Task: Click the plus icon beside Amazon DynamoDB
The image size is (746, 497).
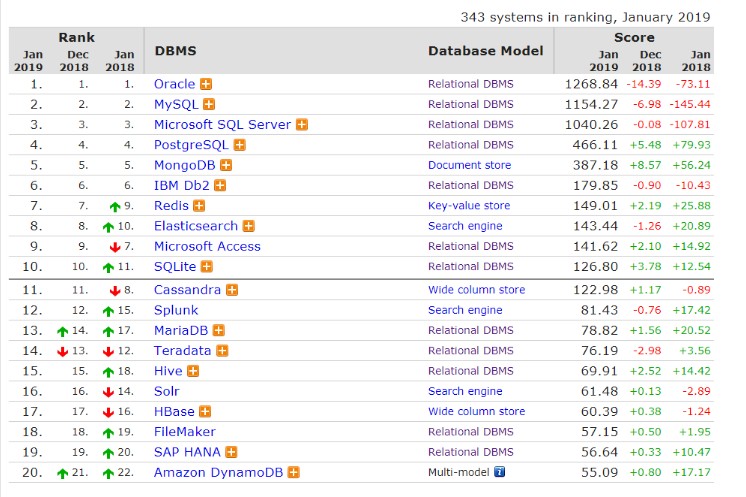Action: coord(293,472)
